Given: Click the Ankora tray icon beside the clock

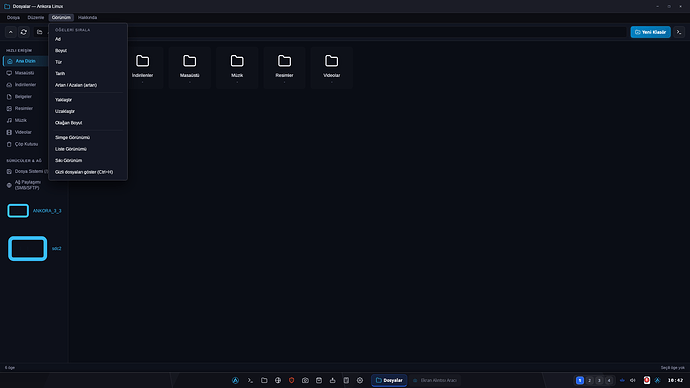Looking at the screenshot, I should (x=657, y=381).
